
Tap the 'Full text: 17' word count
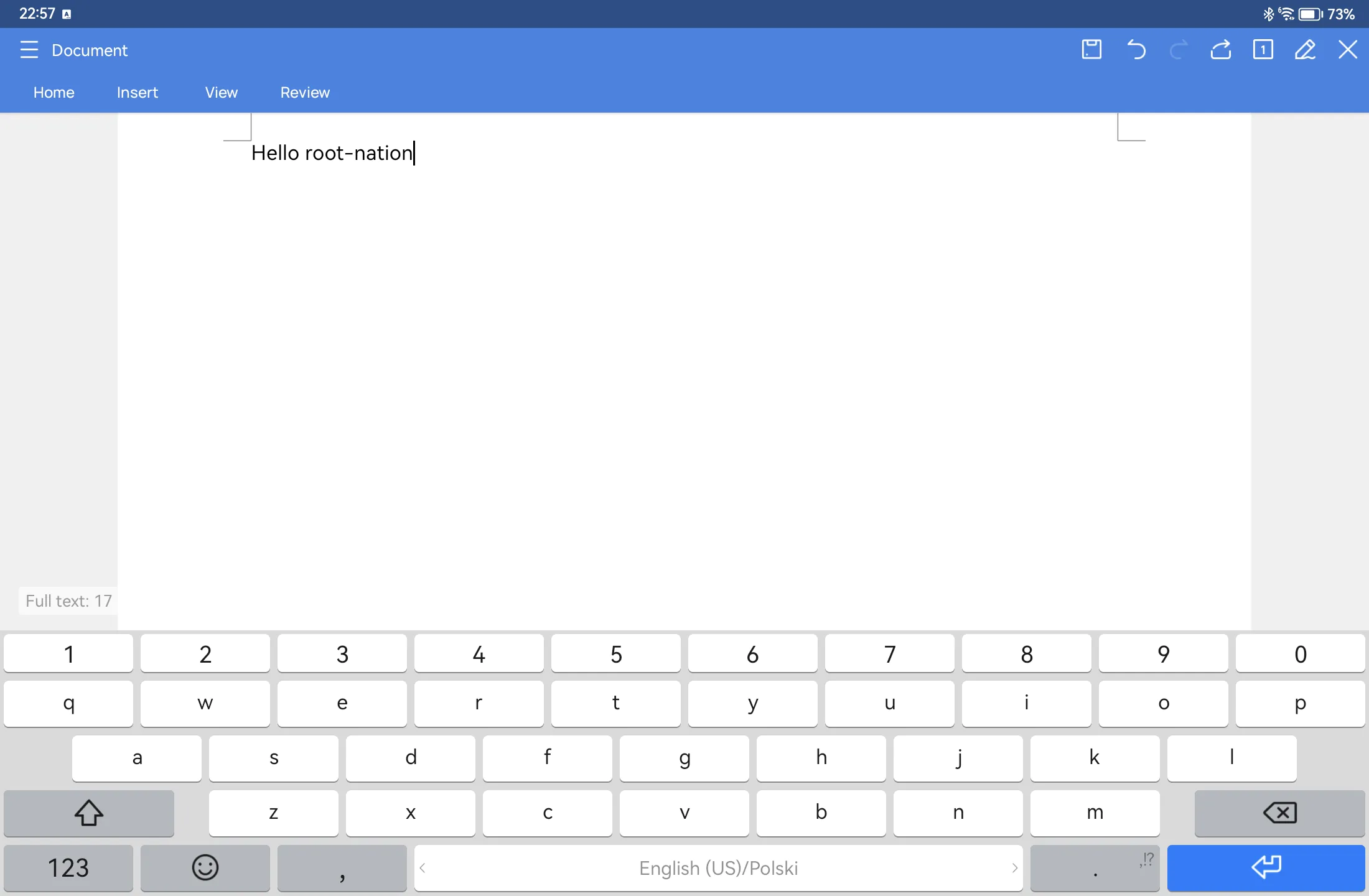(x=68, y=601)
